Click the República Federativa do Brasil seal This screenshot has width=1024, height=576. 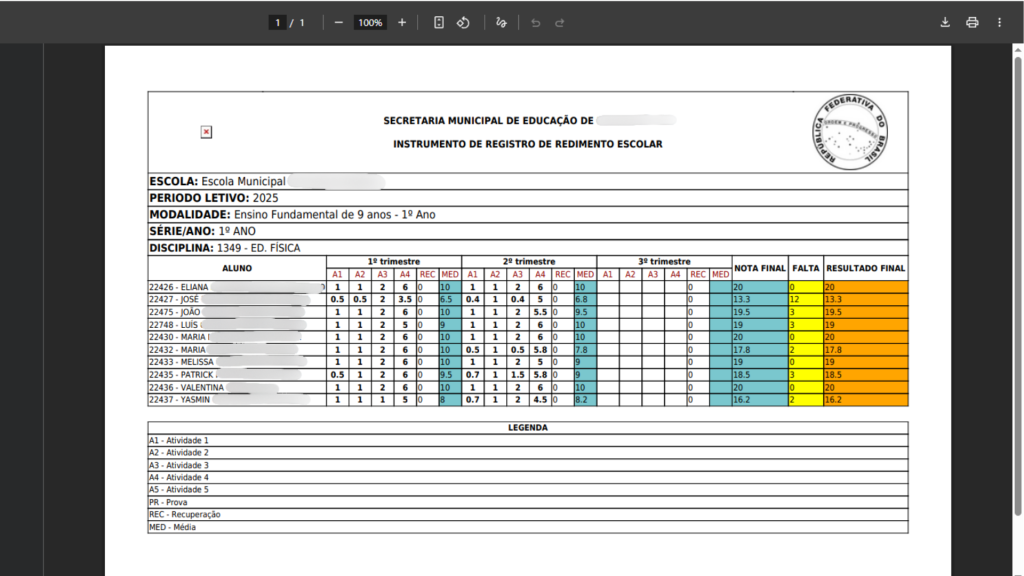coord(849,132)
